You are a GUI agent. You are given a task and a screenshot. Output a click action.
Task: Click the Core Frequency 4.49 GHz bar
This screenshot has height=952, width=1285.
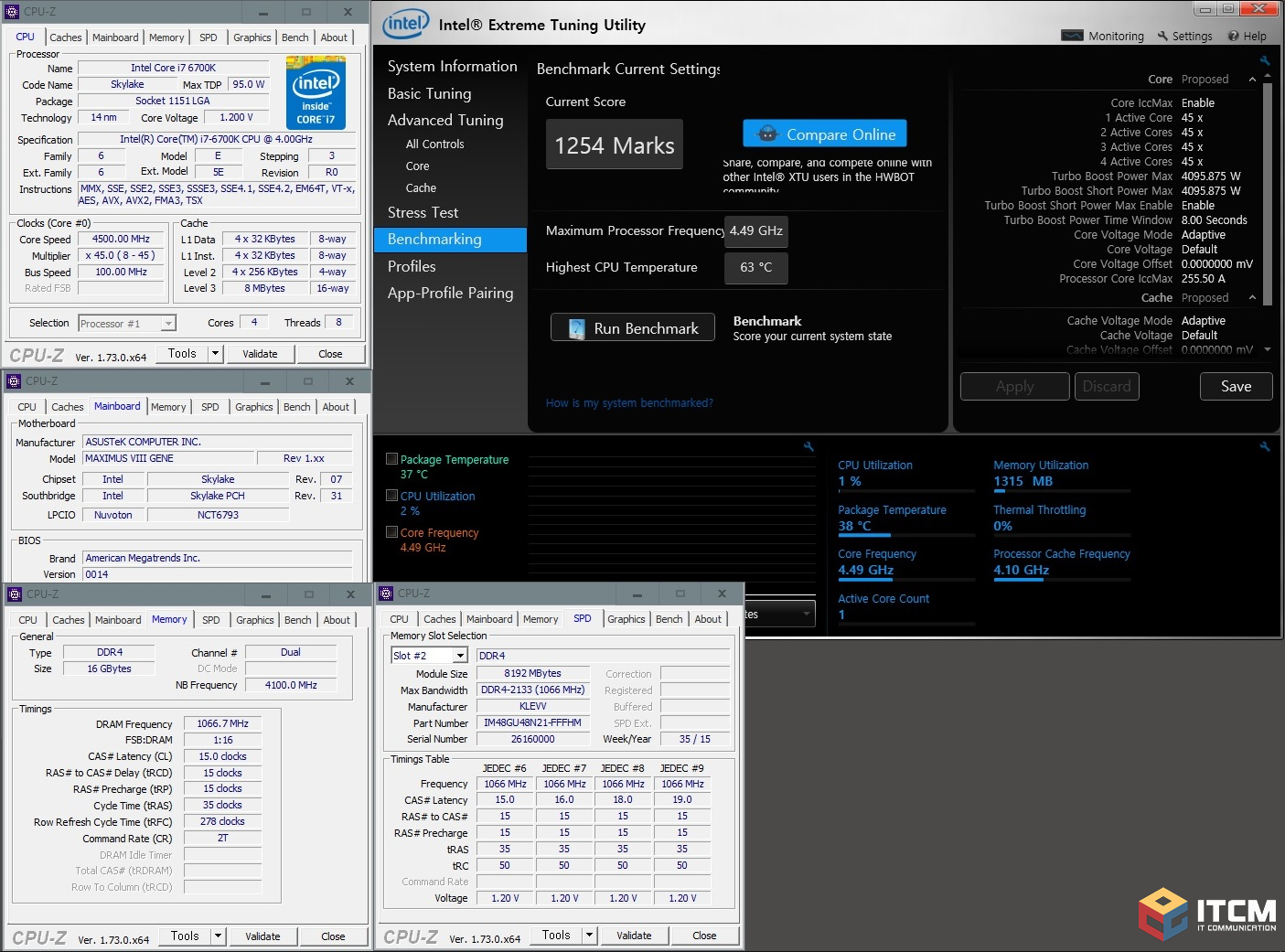[x=906, y=580]
